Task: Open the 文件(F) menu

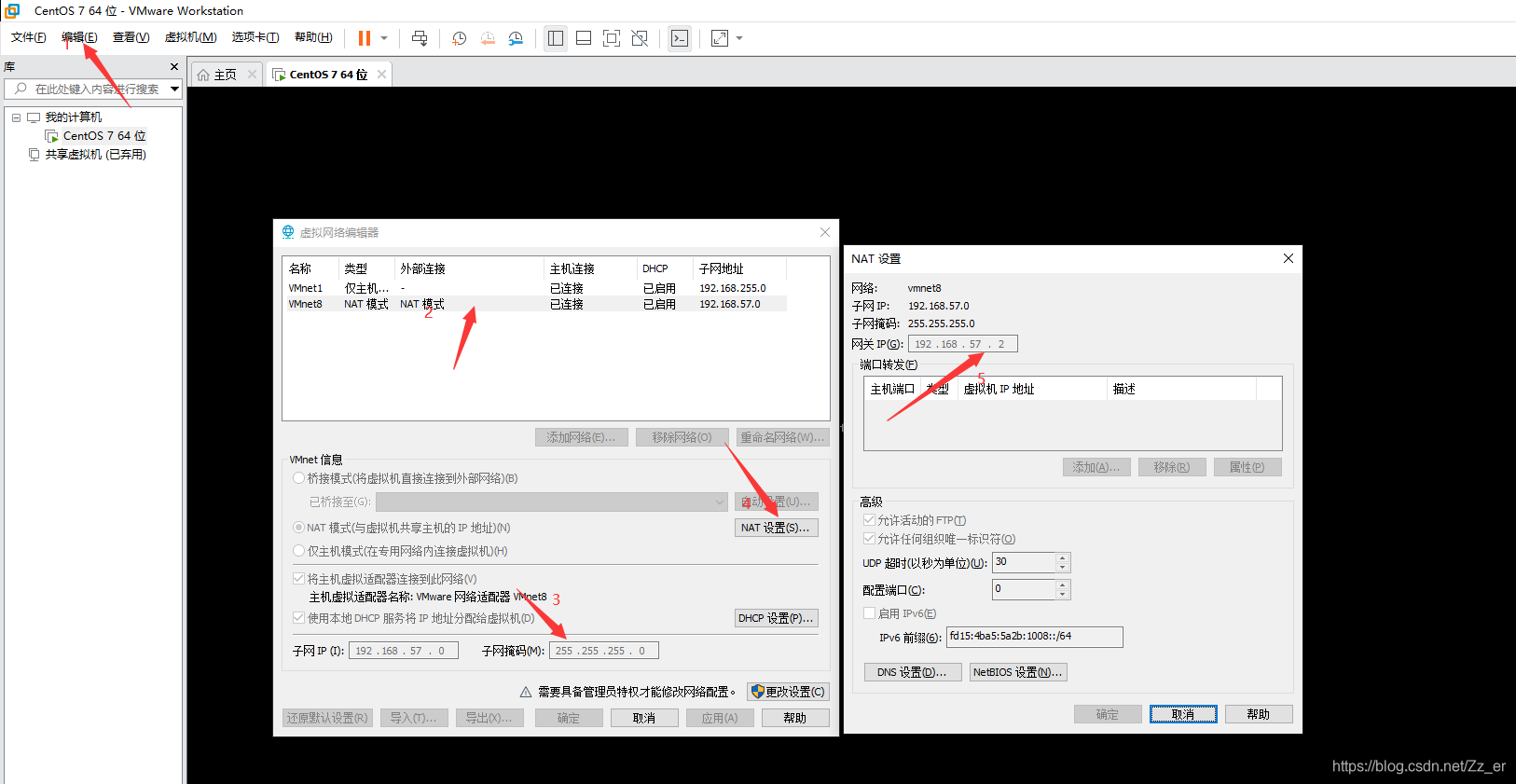Action: point(29,37)
